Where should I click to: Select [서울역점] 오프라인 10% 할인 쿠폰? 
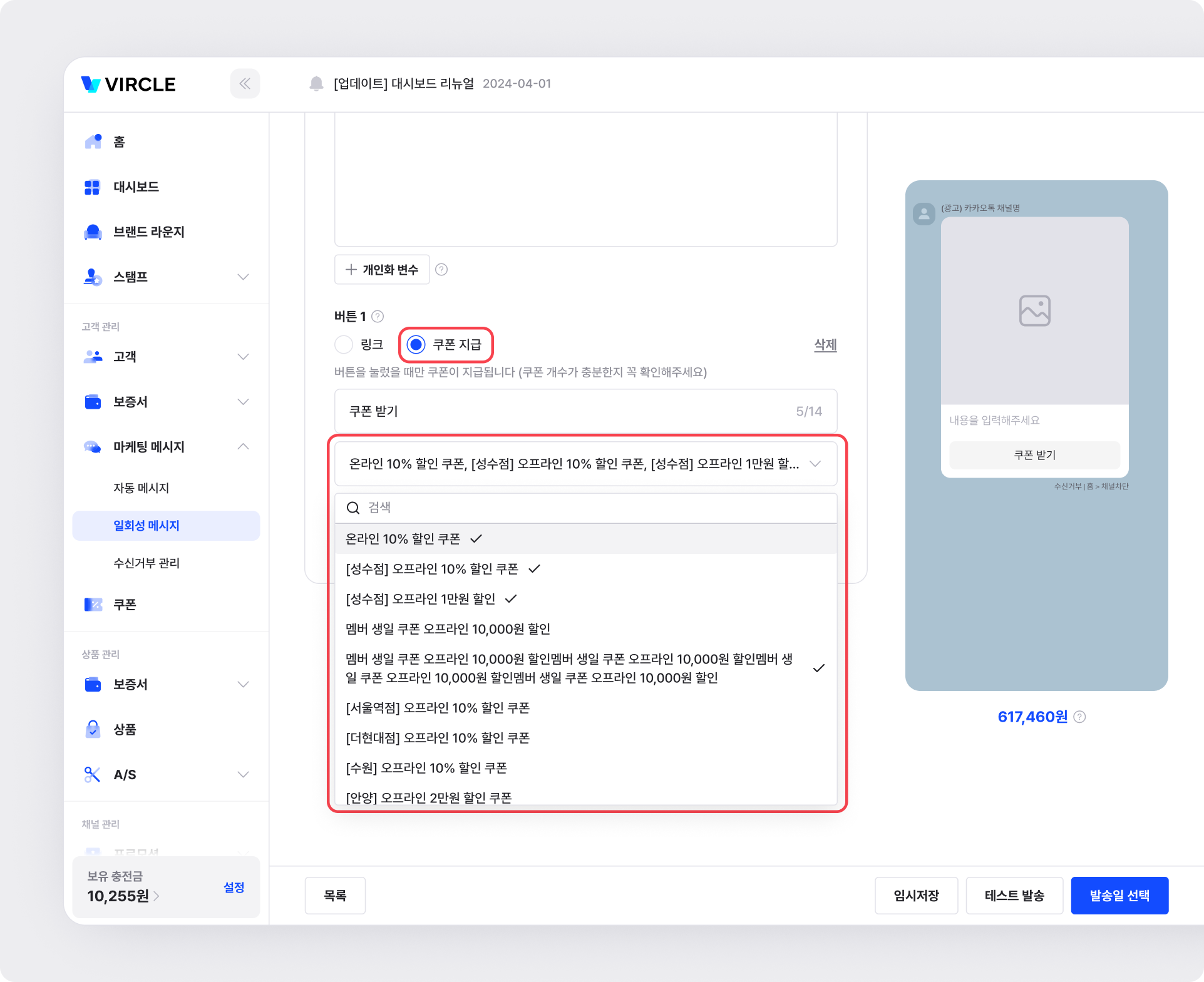click(x=438, y=708)
